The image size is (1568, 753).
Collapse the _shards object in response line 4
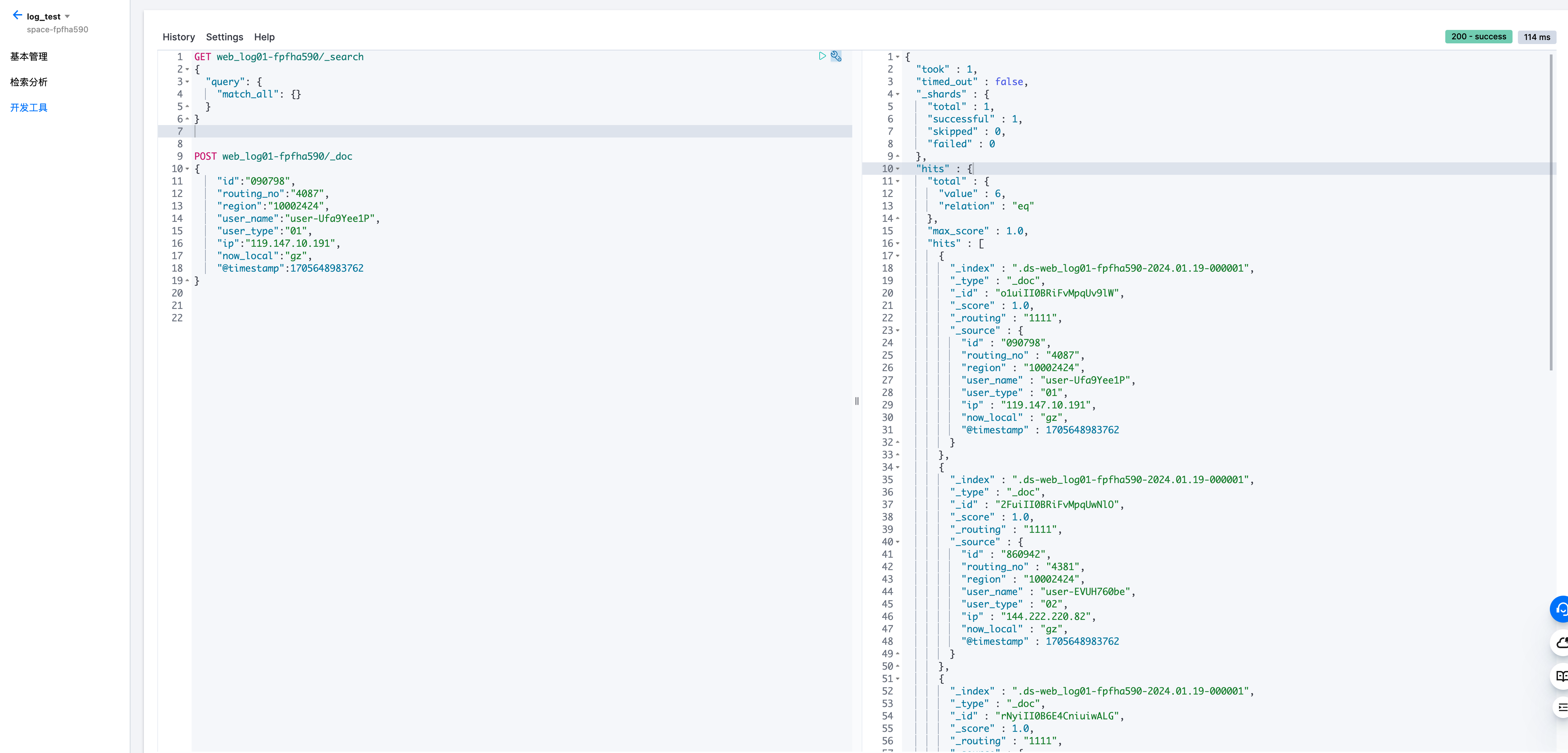click(898, 94)
